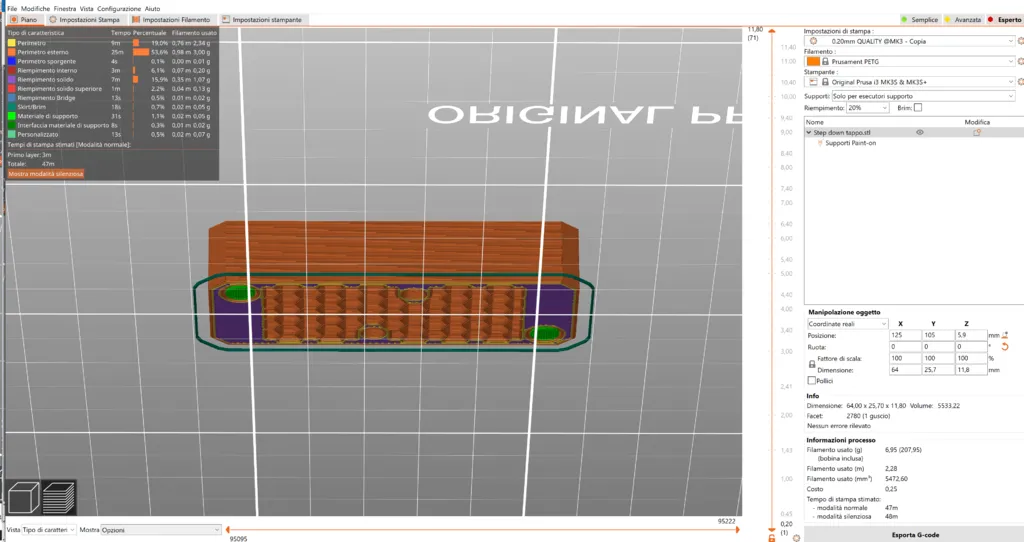
Task: Select the layers preview view icon
Action: (x=59, y=497)
